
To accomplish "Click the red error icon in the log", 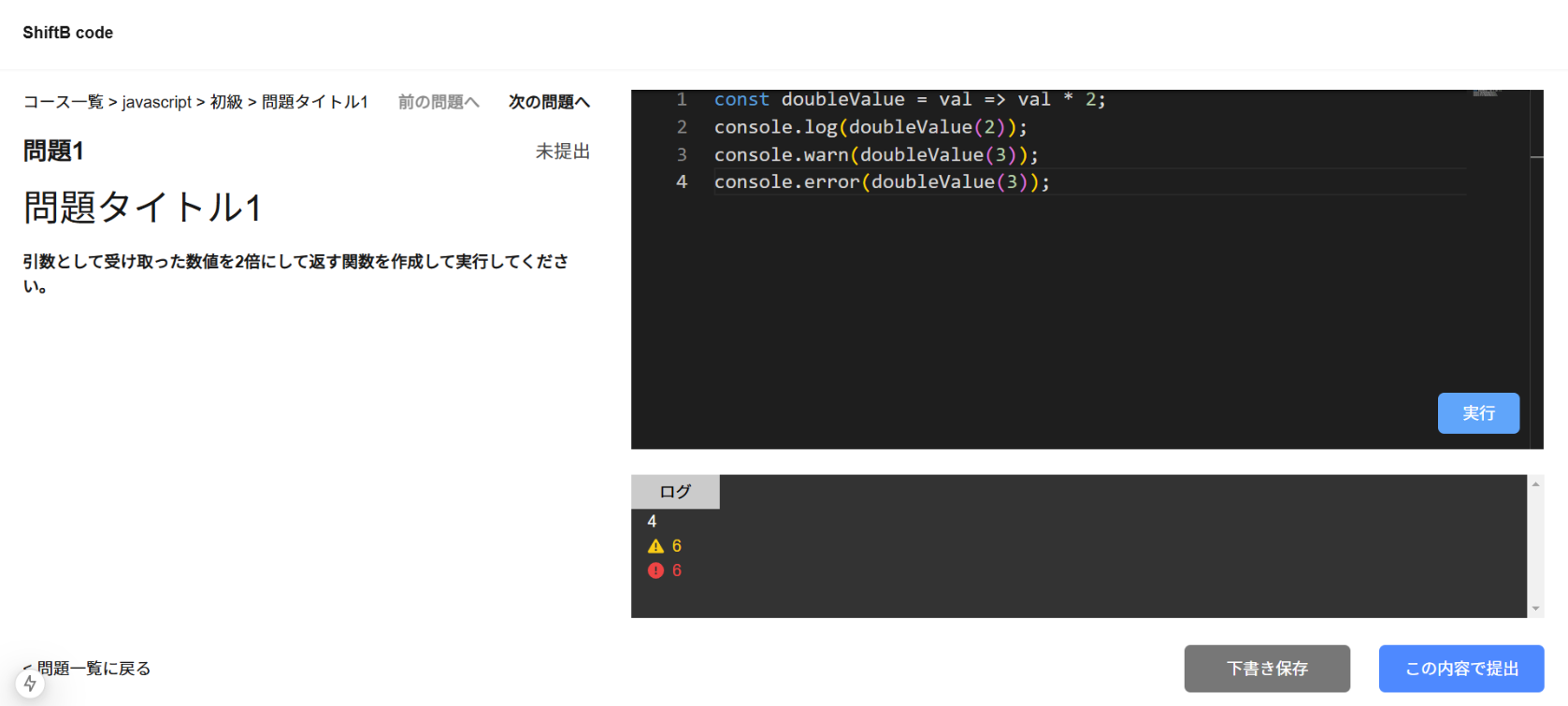I will coord(655,570).
